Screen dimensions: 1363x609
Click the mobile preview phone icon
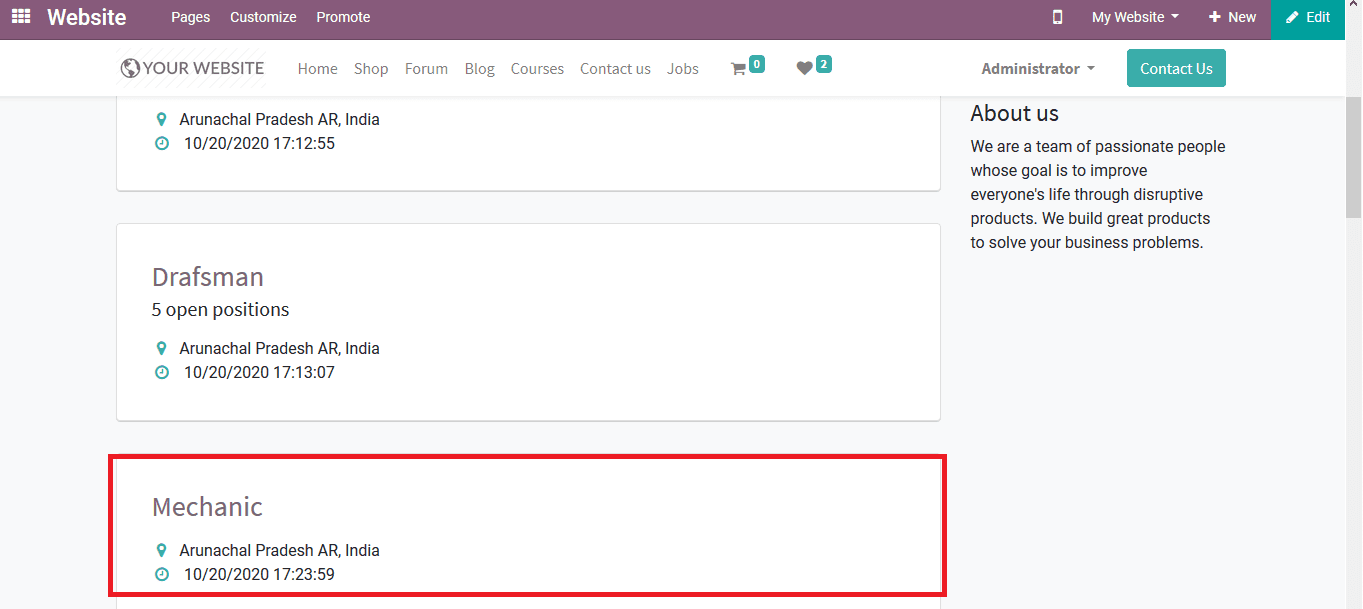click(x=1057, y=17)
